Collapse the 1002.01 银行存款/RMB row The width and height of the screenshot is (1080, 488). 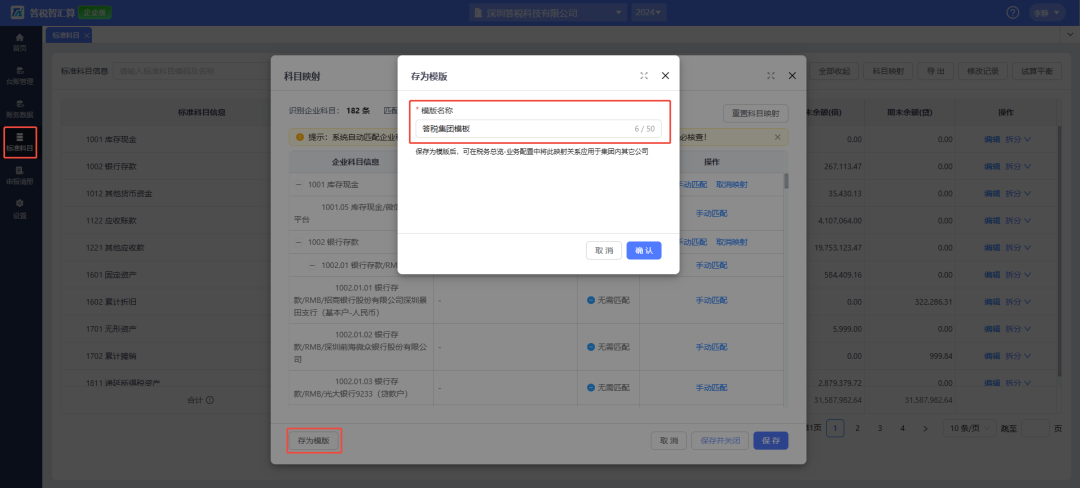pos(312,265)
